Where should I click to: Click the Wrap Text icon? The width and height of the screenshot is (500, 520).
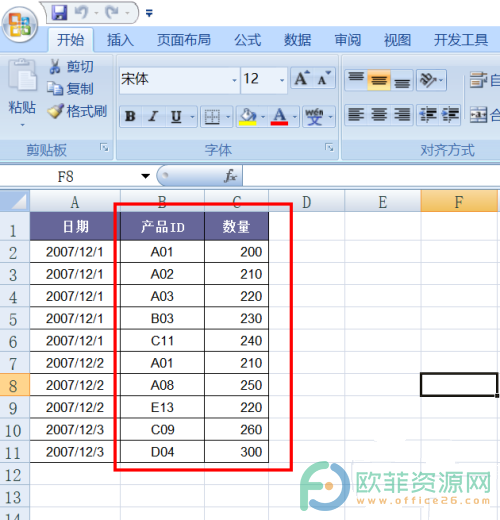[479, 80]
